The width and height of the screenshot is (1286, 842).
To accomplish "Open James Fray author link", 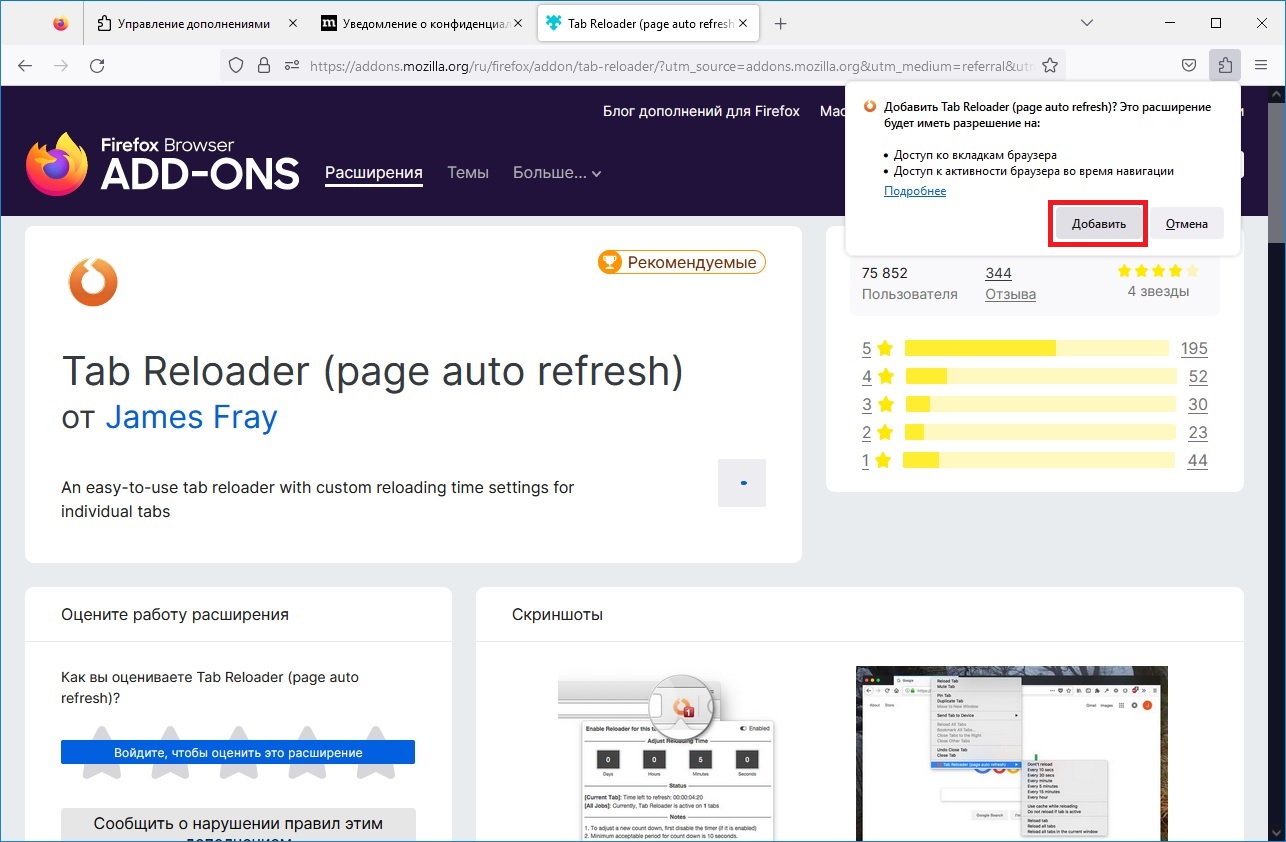I will click(191, 416).
